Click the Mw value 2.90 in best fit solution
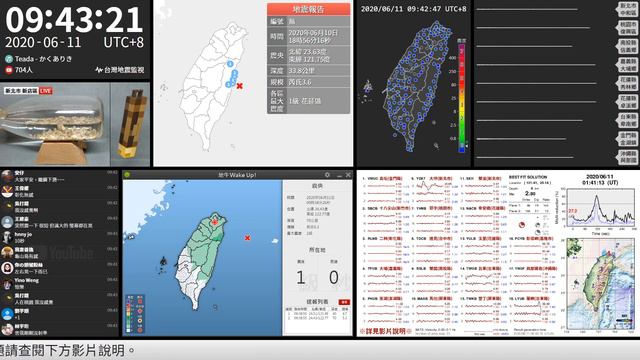The height and width of the screenshot is (360, 640). click(x=530, y=193)
